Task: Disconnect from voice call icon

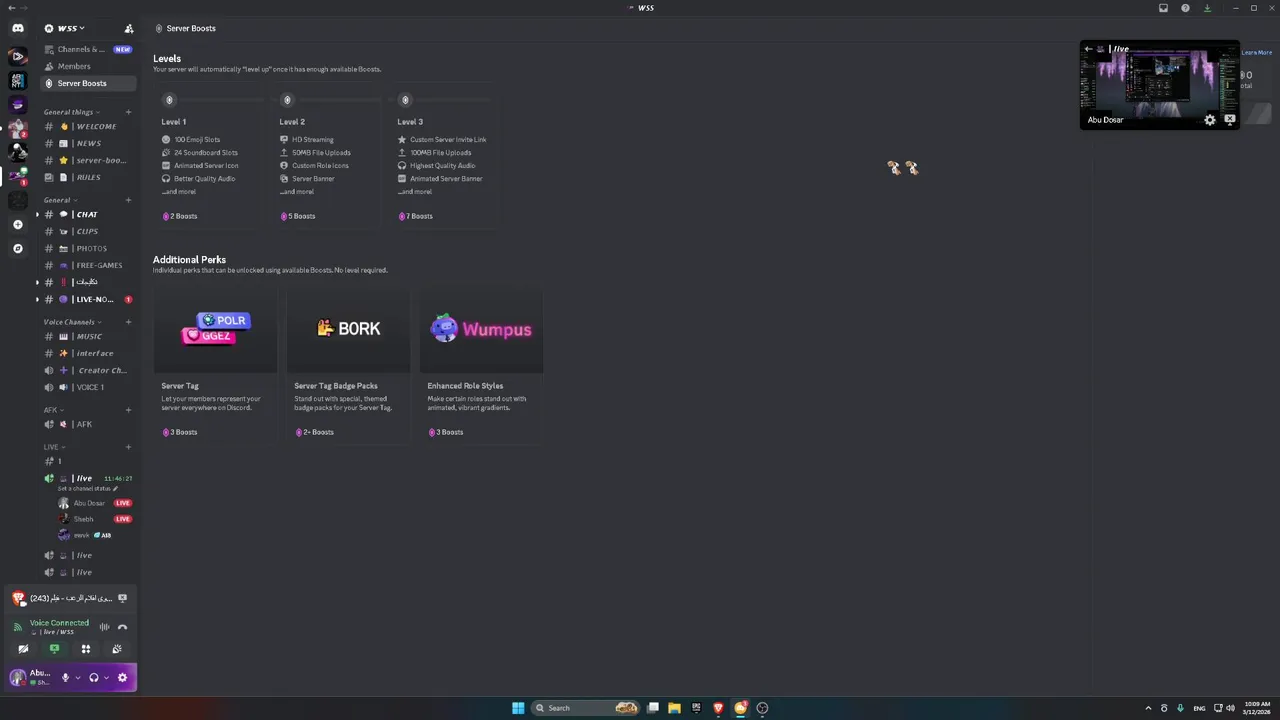Action: [x=122, y=627]
